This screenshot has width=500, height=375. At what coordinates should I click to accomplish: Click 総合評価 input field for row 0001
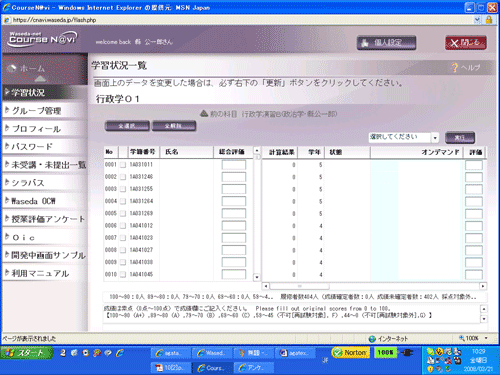tap(234, 165)
